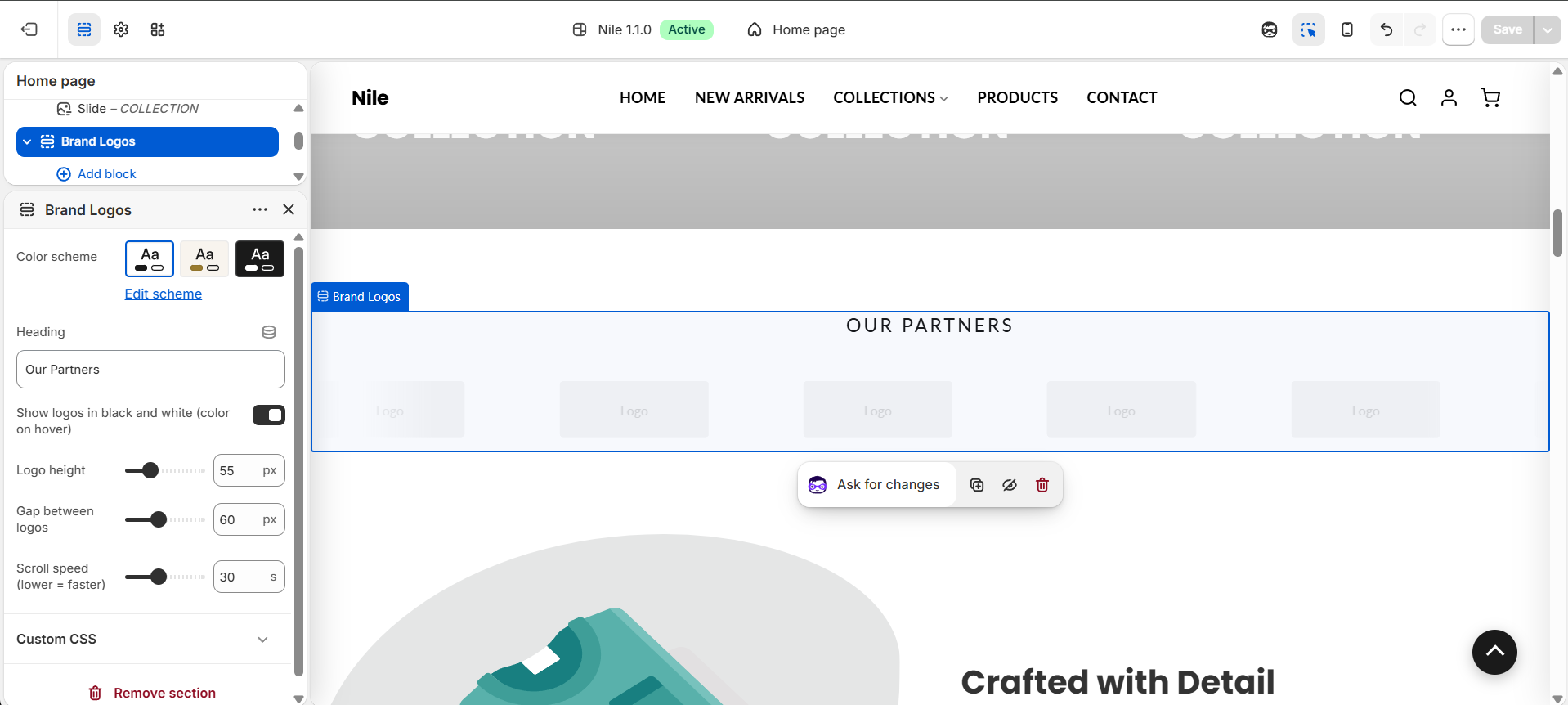Click the Nile store logo
1568x705 pixels.
370,97
